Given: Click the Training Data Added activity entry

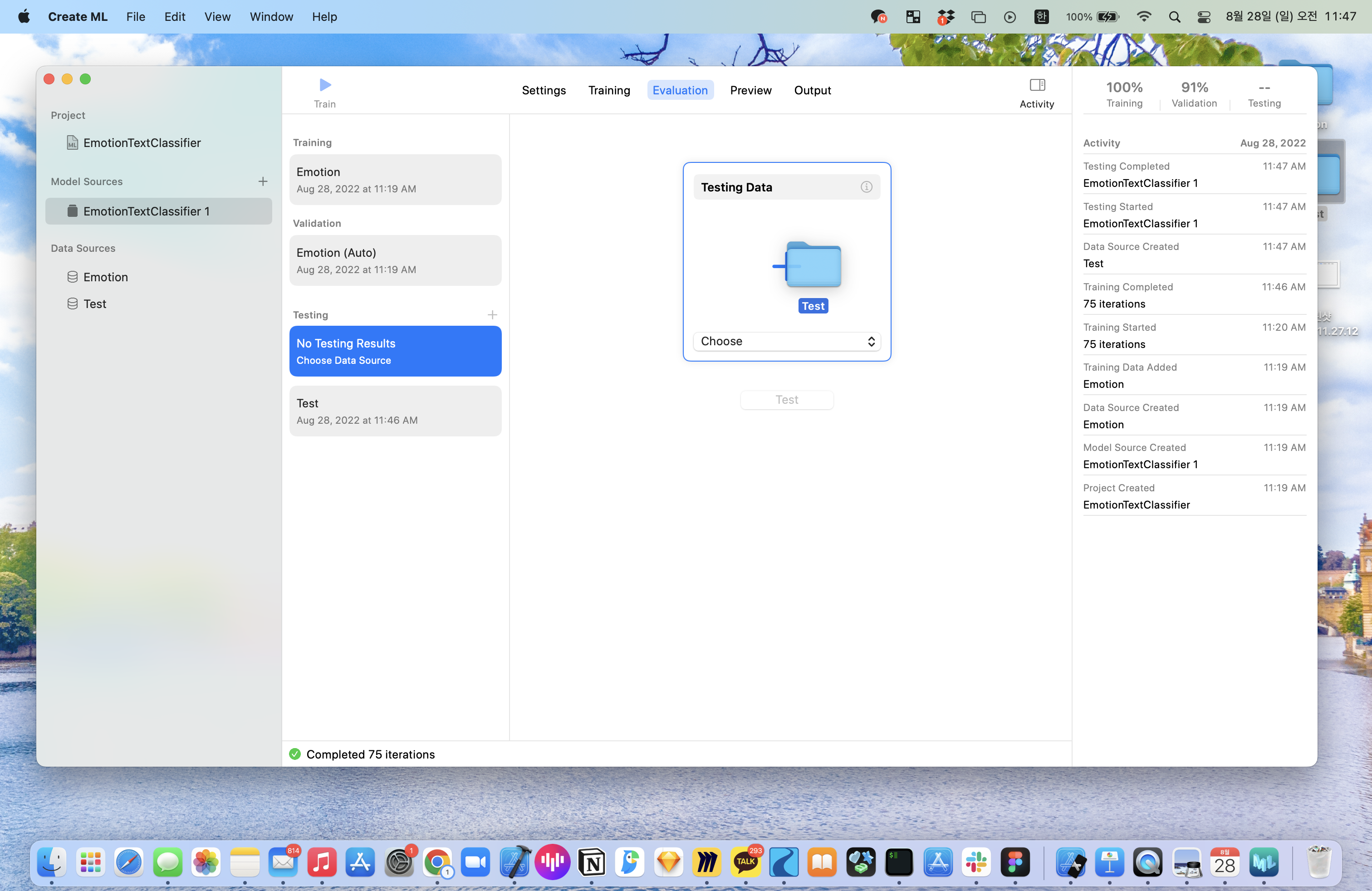Looking at the screenshot, I should point(1195,375).
